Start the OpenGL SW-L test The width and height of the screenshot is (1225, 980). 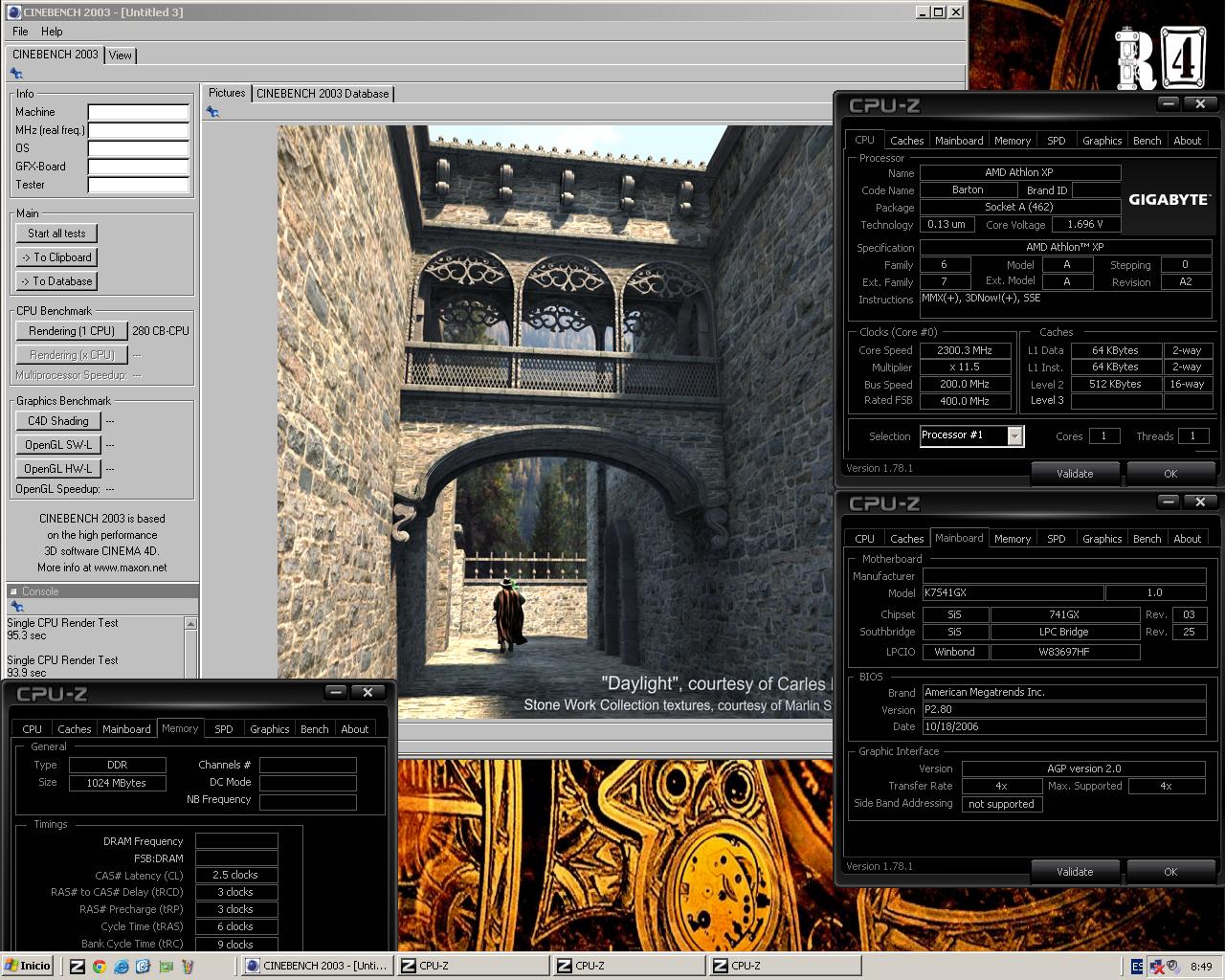[57, 445]
